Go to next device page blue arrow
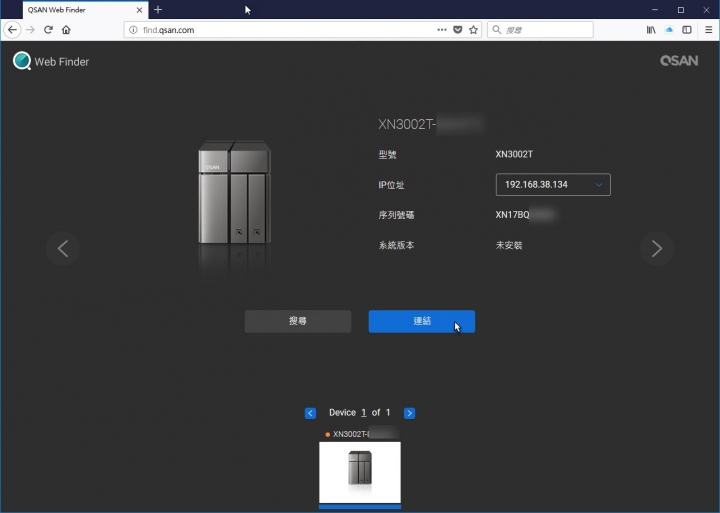The image size is (720, 513). click(x=409, y=413)
